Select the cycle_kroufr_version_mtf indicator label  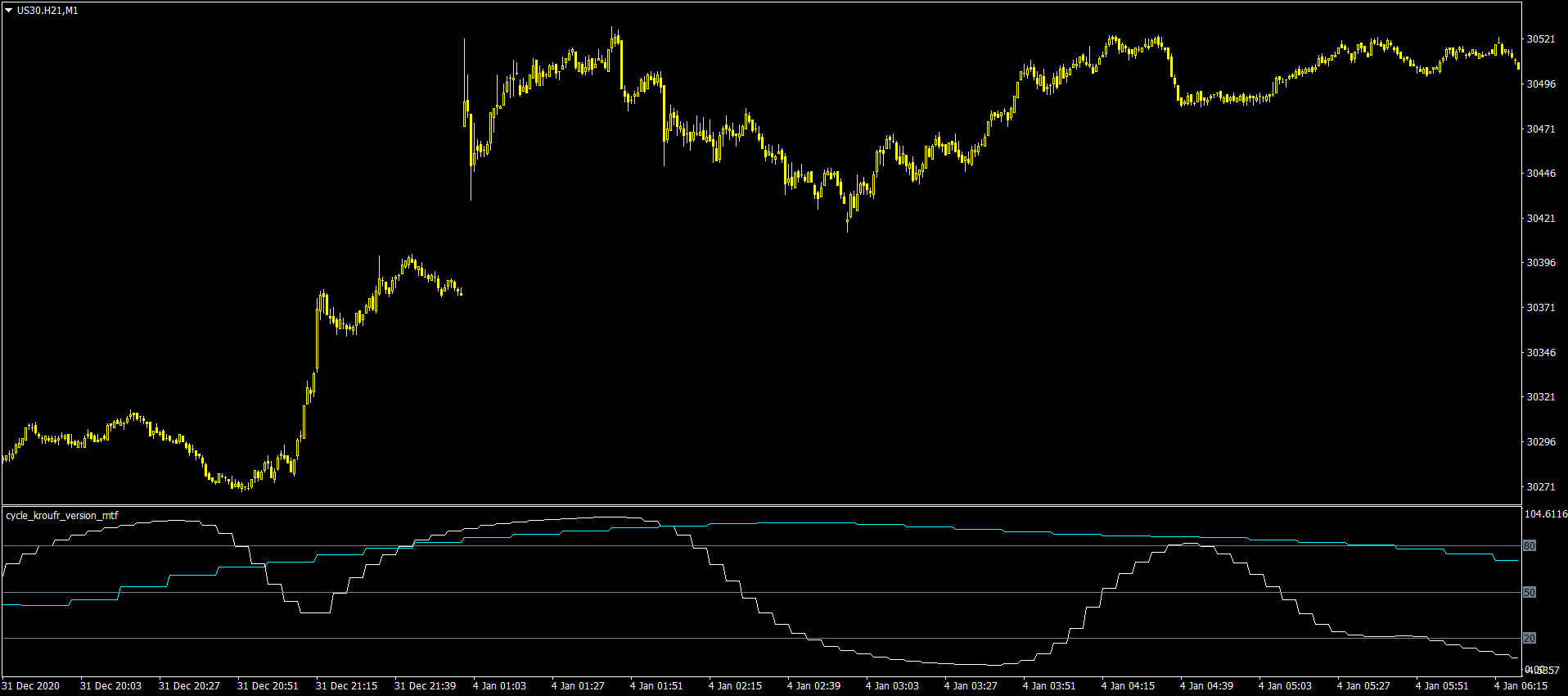pos(62,516)
